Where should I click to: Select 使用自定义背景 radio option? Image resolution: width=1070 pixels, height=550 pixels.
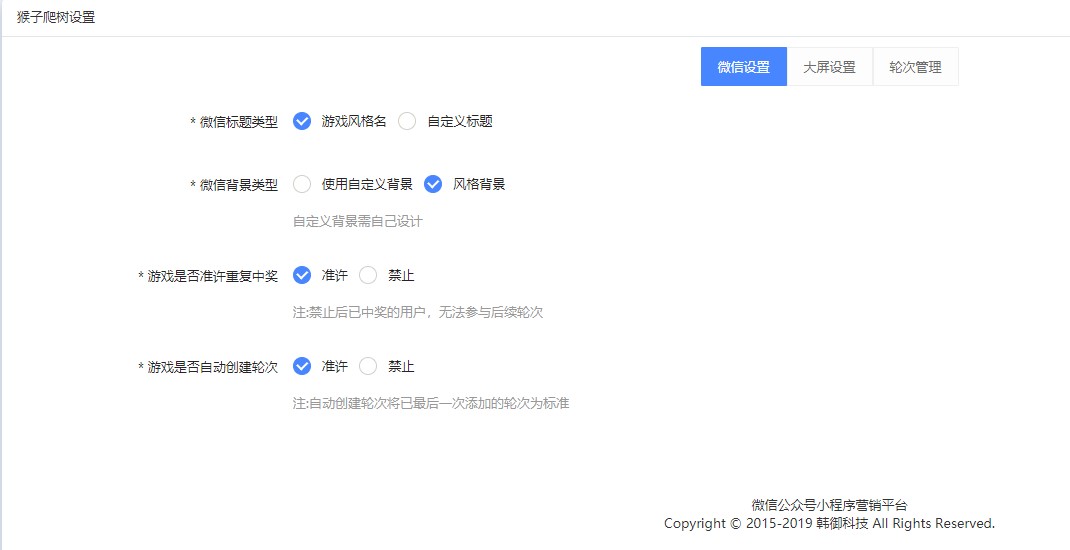coord(302,184)
